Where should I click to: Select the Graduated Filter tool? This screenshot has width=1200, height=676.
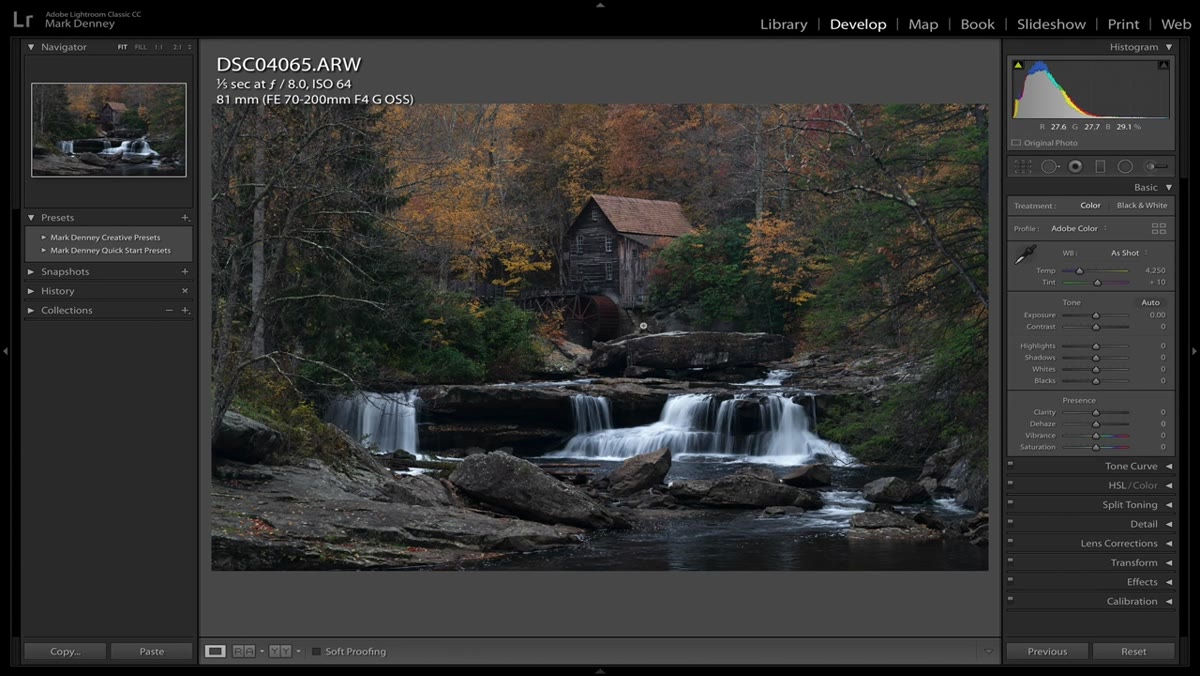point(1100,167)
